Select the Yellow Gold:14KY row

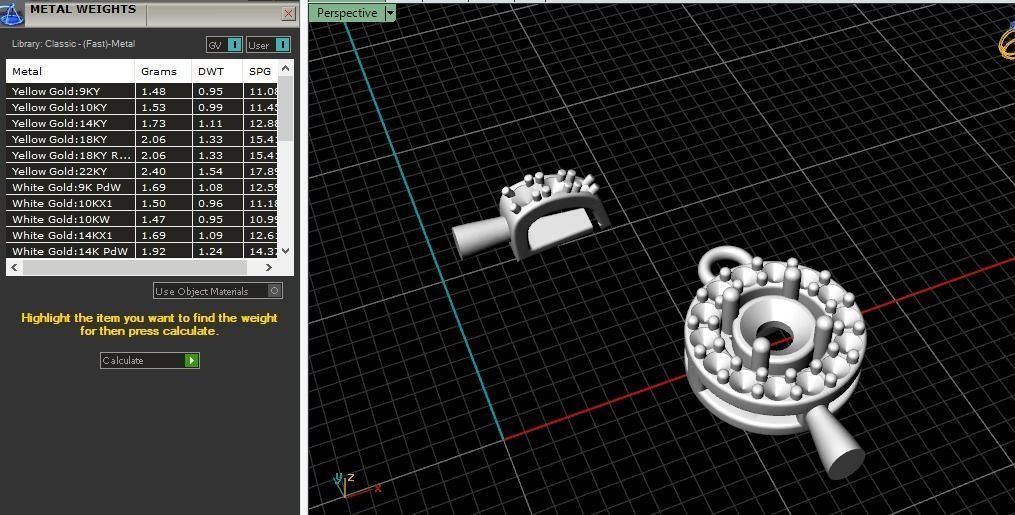click(142, 123)
